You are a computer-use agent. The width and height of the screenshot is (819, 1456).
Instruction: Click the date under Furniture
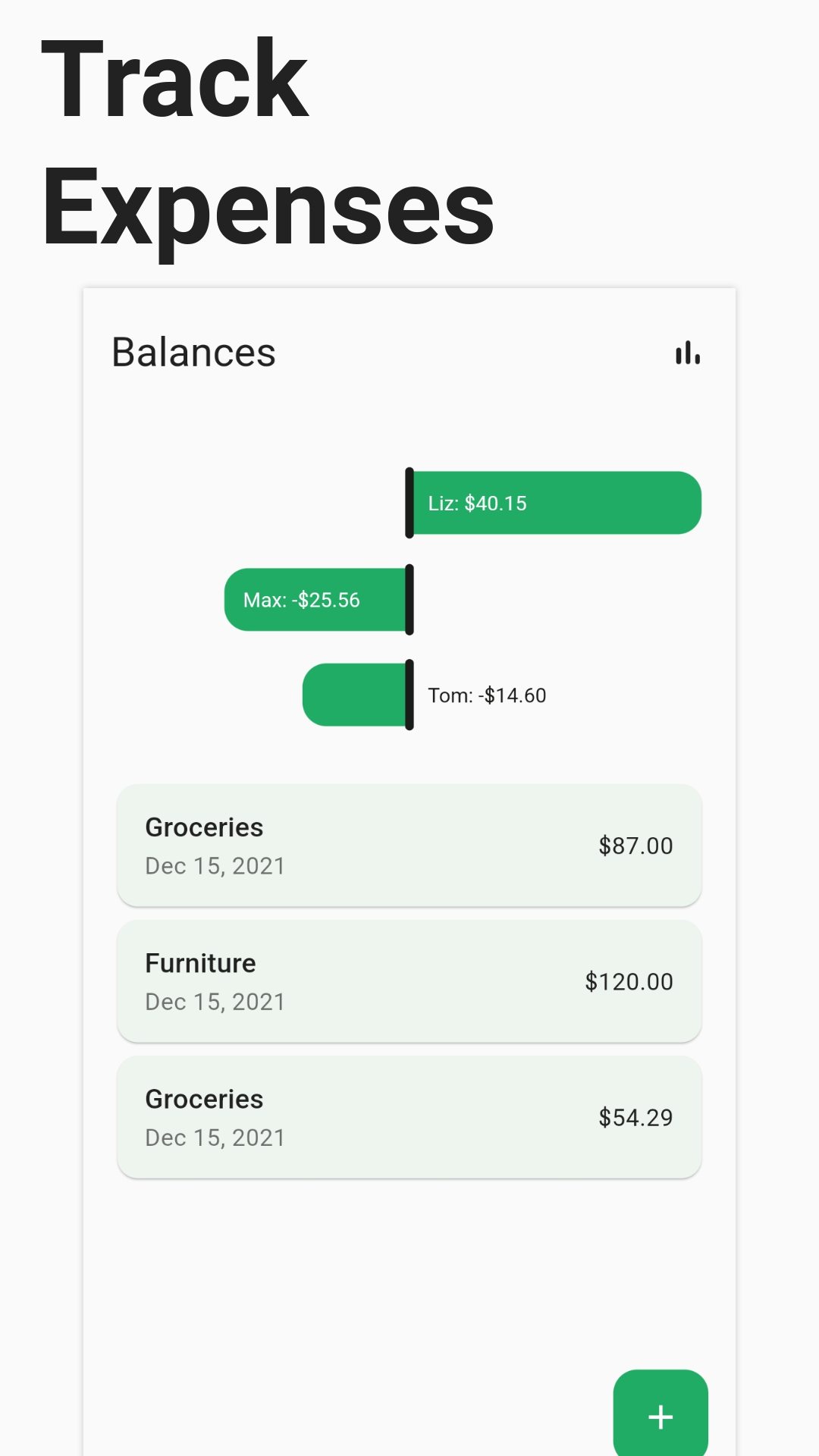pyautogui.click(x=215, y=1002)
